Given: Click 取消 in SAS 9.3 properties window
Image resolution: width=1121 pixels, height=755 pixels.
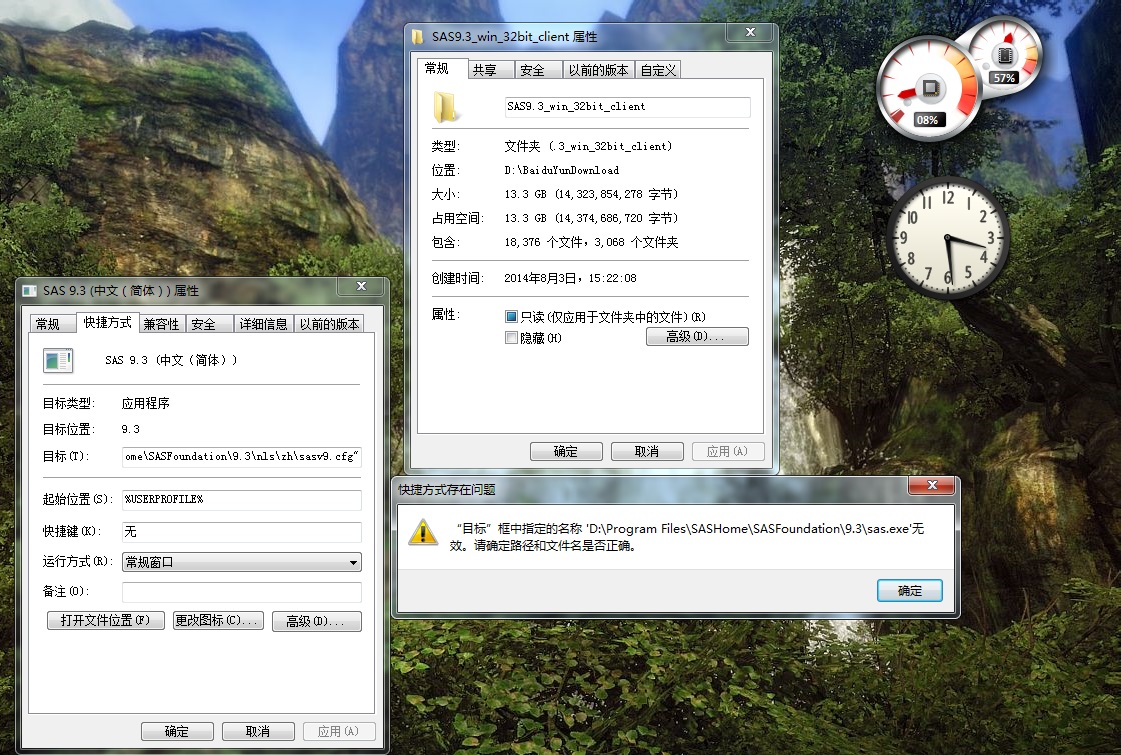Looking at the screenshot, I should (x=258, y=731).
